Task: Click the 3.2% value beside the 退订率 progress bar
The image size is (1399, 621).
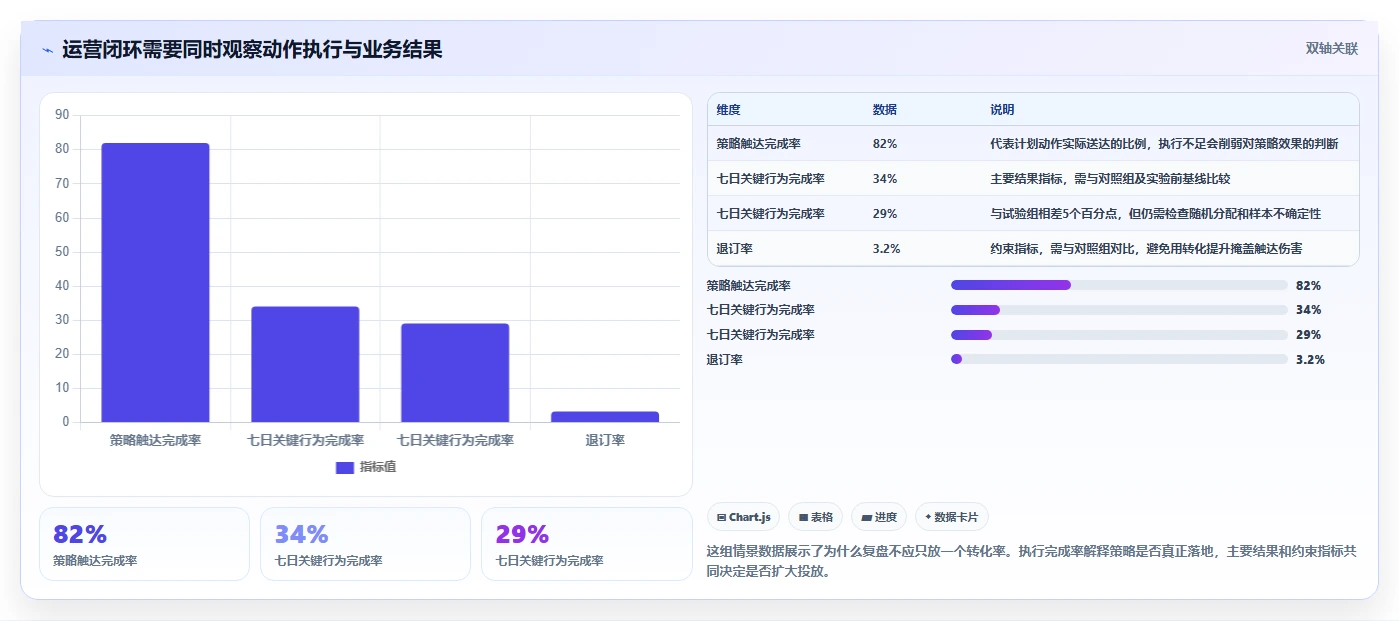Action: click(x=1310, y=359)
